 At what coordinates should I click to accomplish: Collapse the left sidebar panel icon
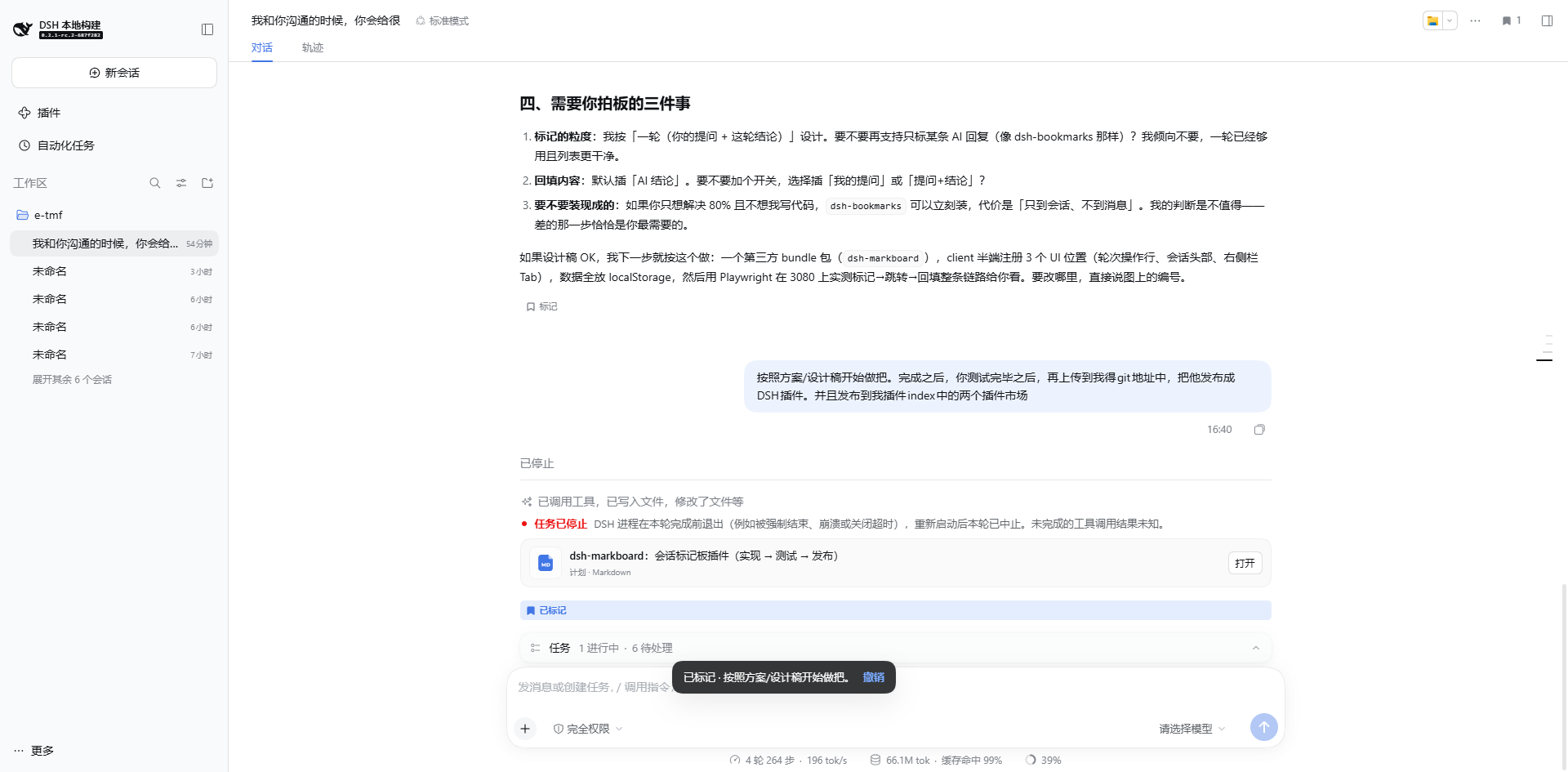[x=207, y=29]
